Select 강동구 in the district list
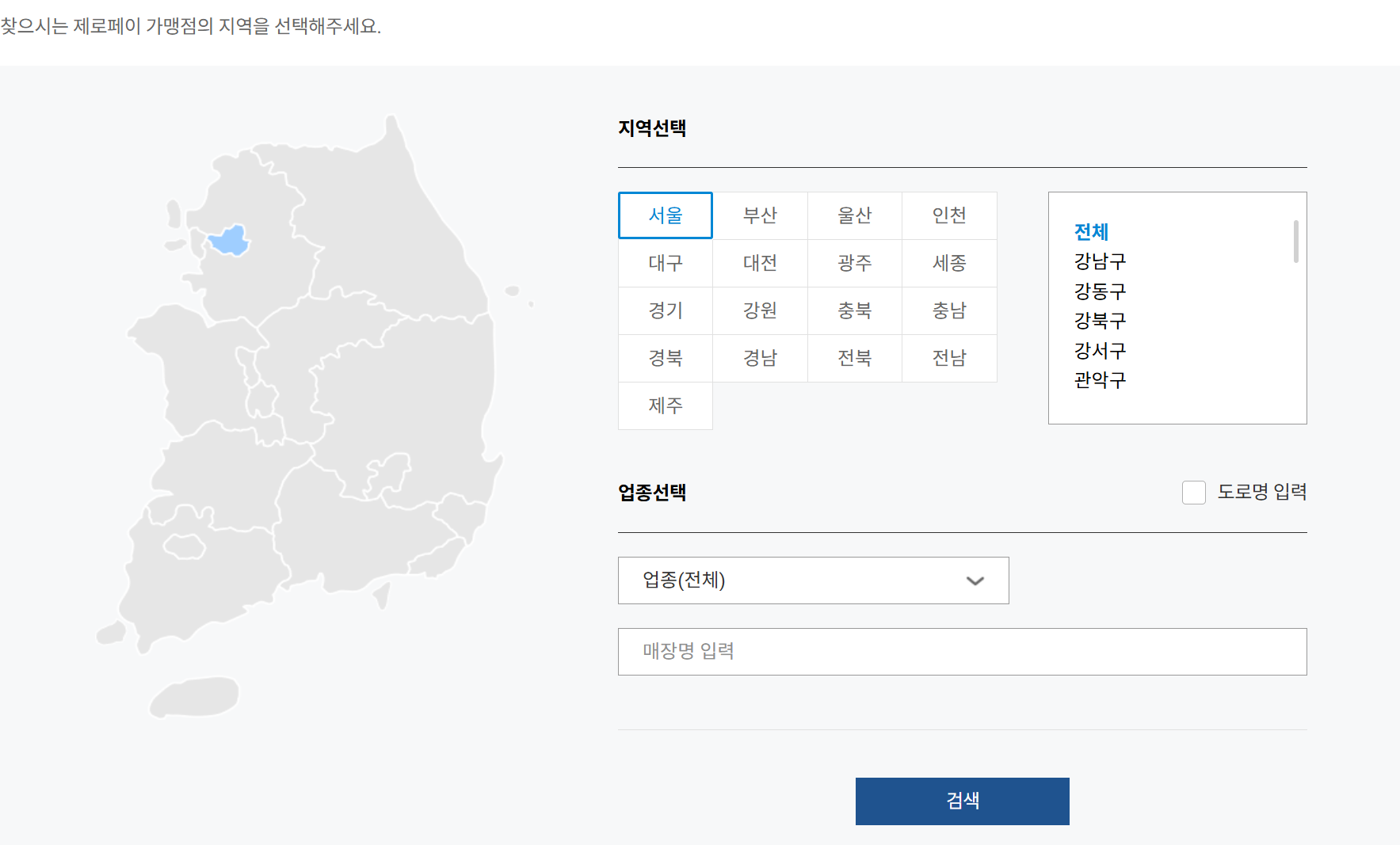1400x845 pixels. pyautogui.click(x=1100, y=291)
